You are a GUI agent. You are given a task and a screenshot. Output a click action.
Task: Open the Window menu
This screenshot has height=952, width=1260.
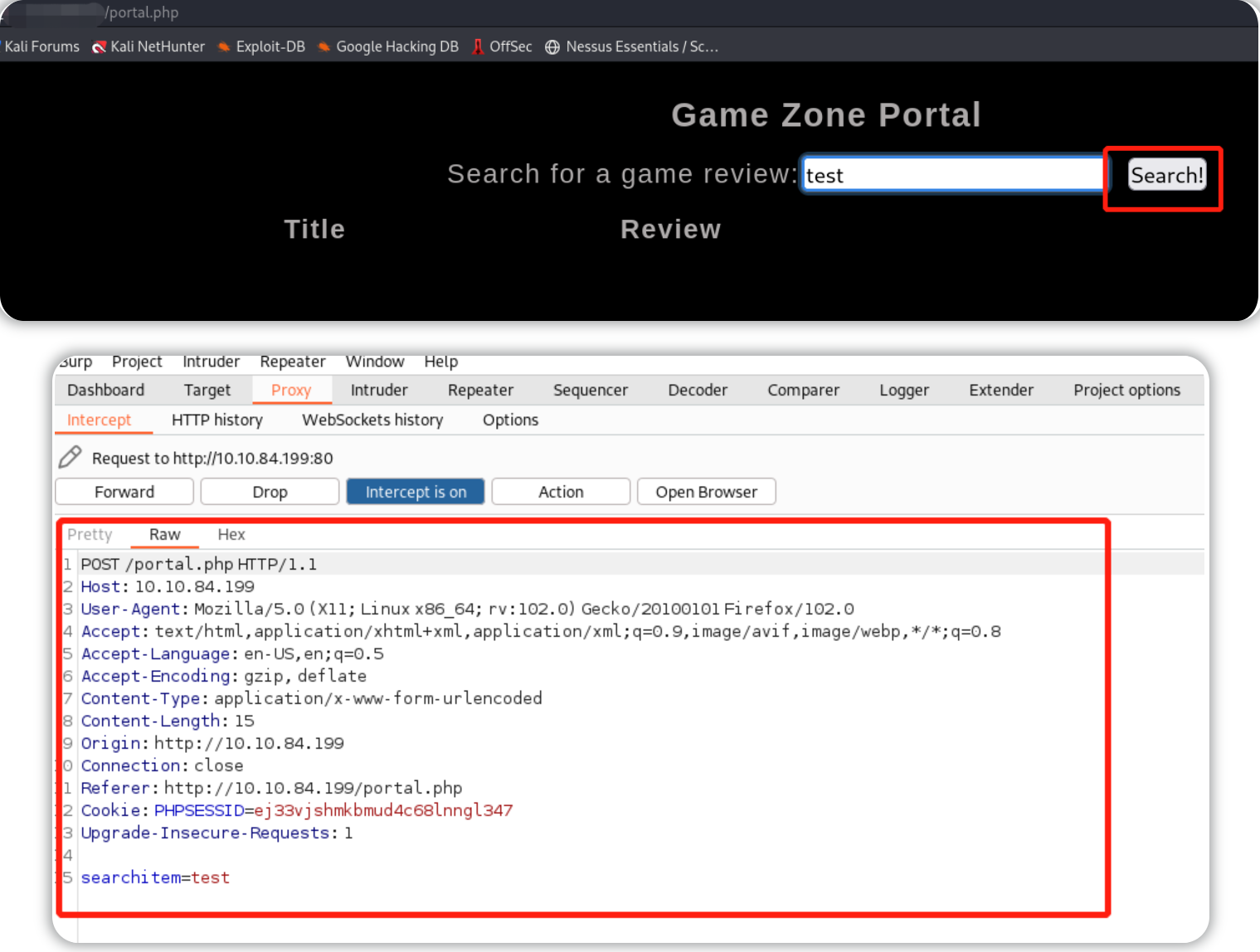[375, 362]
